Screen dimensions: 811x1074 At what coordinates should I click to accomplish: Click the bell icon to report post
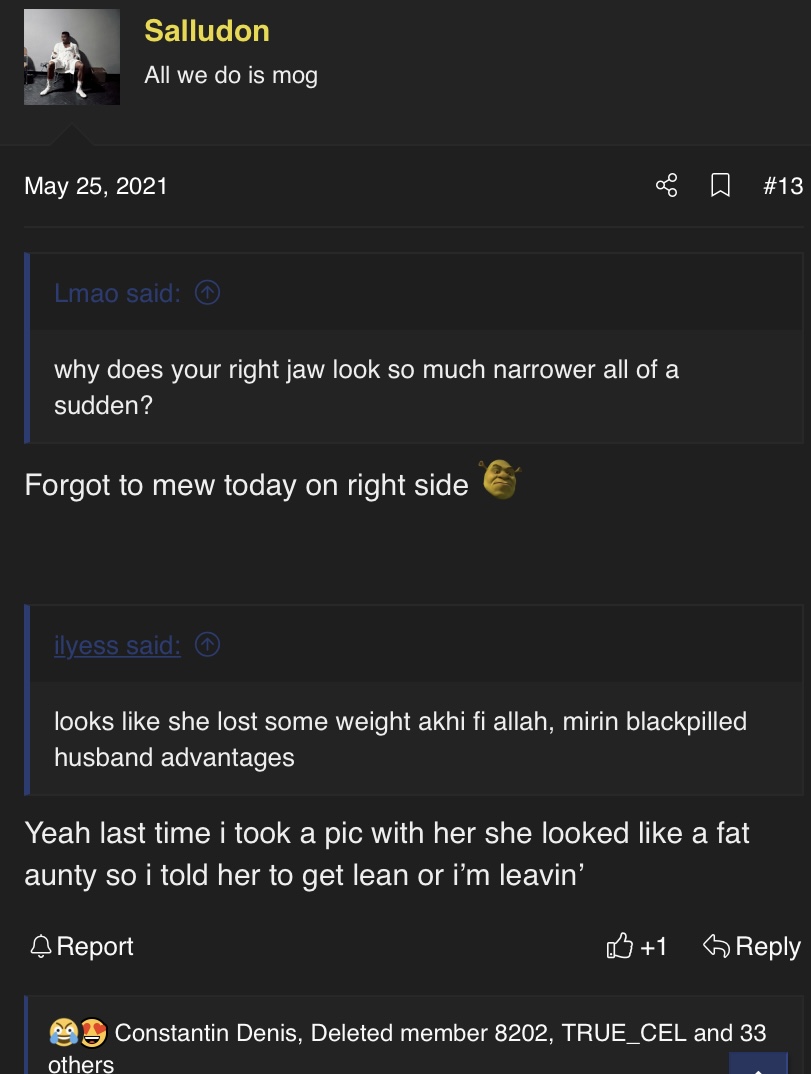40,946
